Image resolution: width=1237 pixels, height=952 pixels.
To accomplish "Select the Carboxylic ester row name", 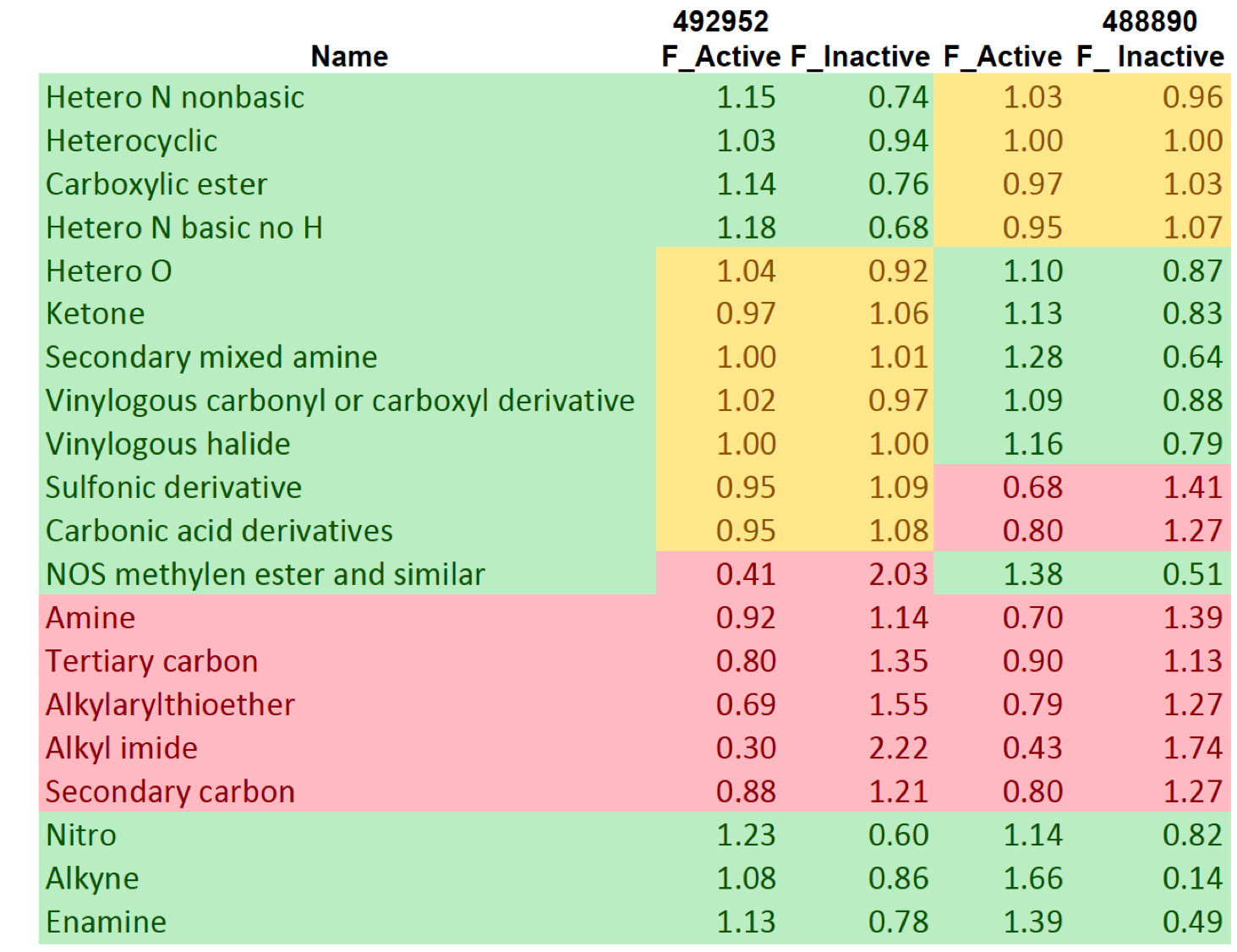I will [156, 184].
